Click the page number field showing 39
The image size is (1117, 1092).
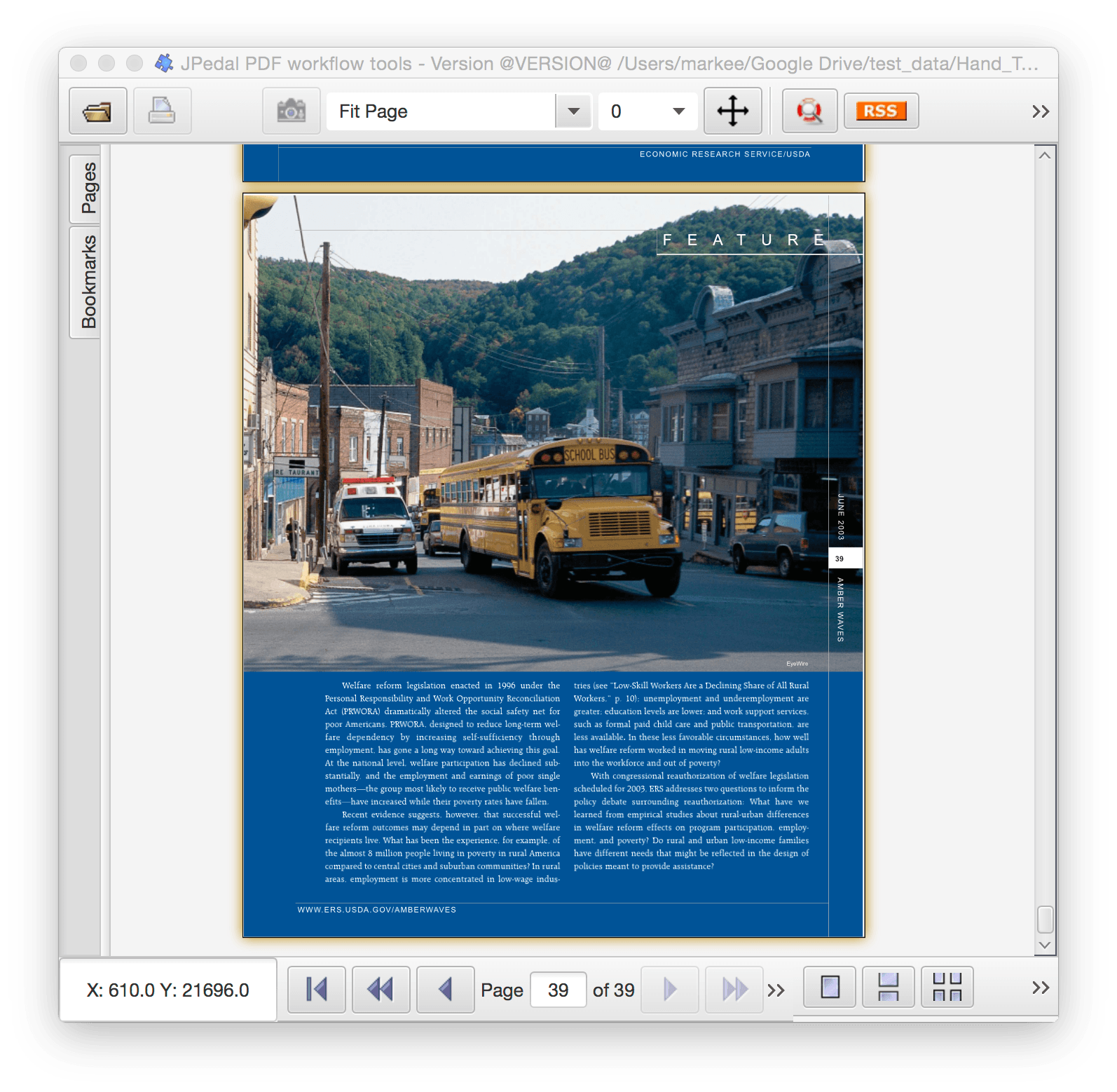558,990
